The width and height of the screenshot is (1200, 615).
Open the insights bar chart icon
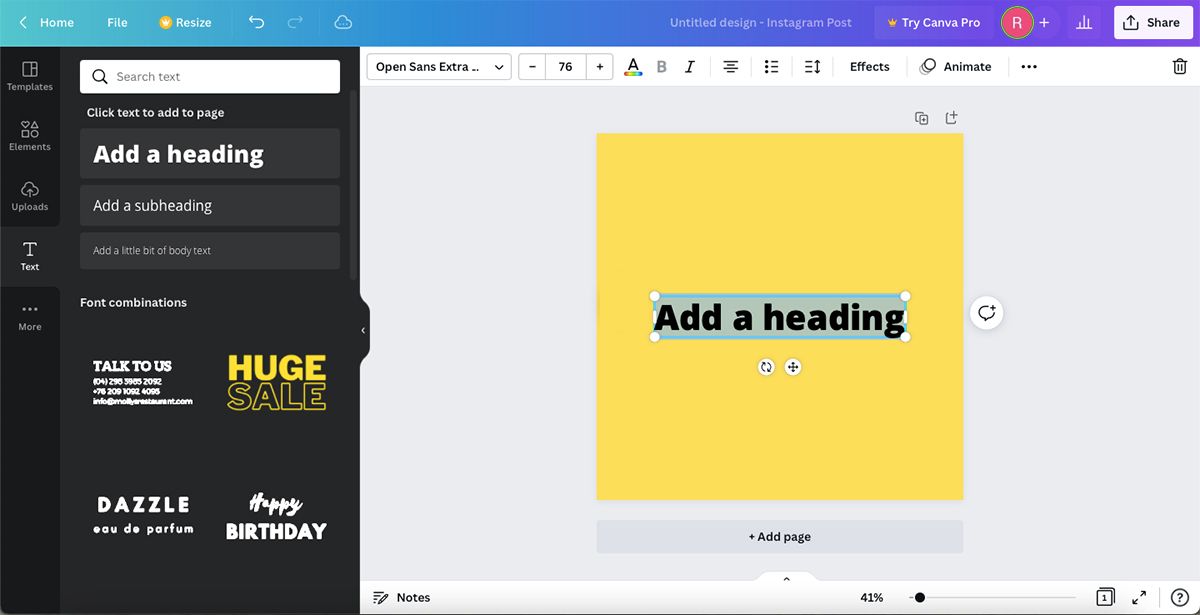[x=1085, y=22]
